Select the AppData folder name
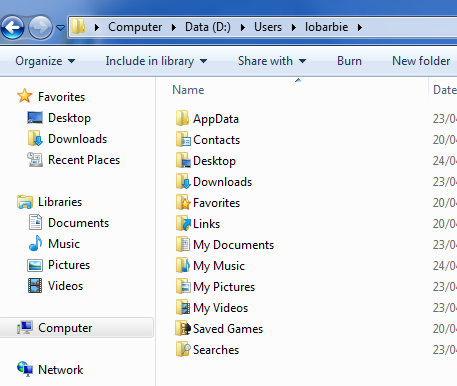457x386 pixels. 216,119
